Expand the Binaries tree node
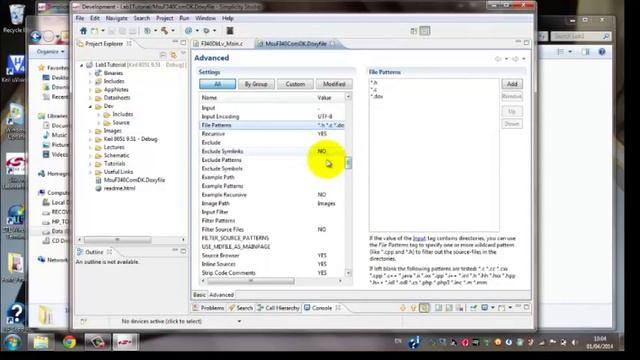 coord(90,73)
